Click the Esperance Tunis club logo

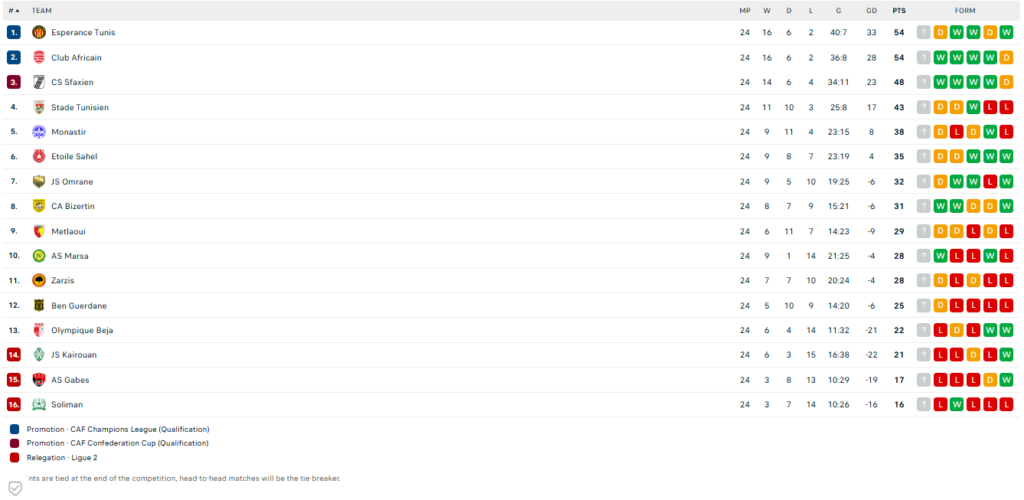(x=39, y=32)
